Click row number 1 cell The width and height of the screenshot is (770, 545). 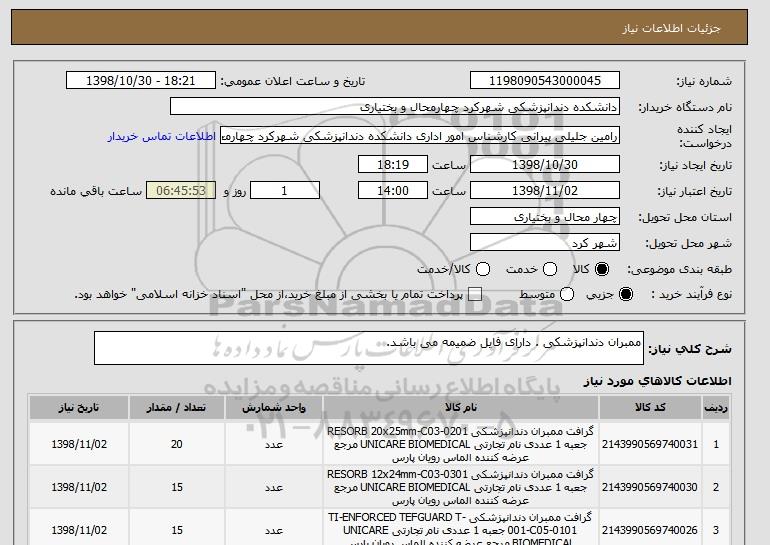point(716,444)
